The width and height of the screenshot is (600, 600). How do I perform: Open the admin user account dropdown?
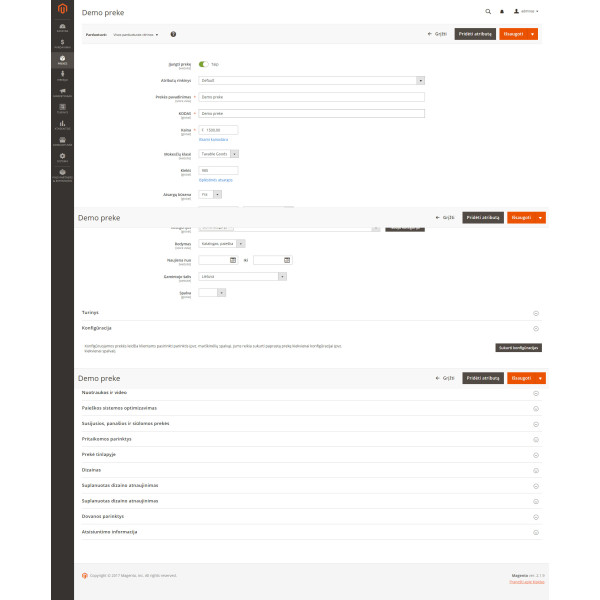pyautogui.click(x=526, y=11)
